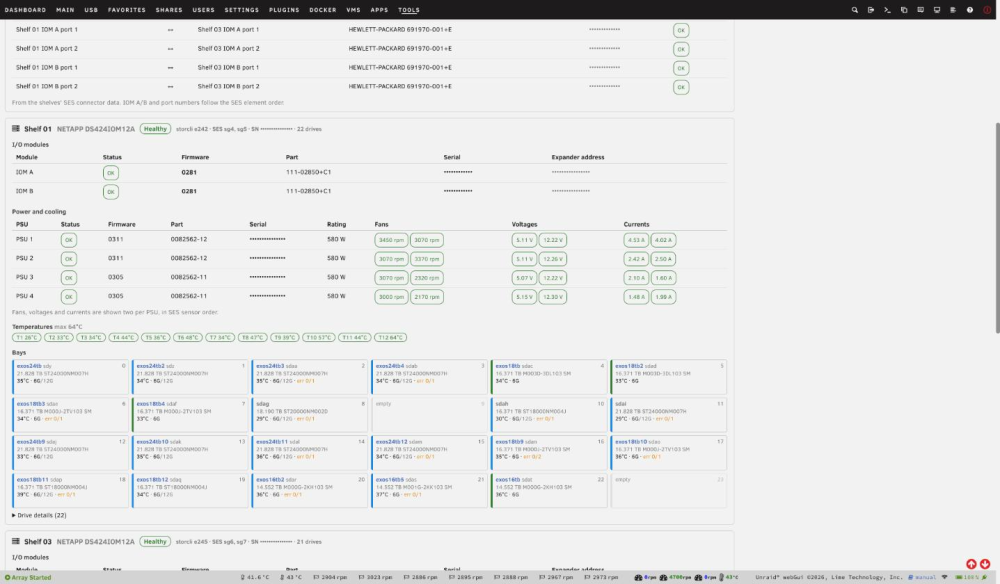
Task: Open the exos18tb9 drive in bay 16
Action: click(510, 442)
